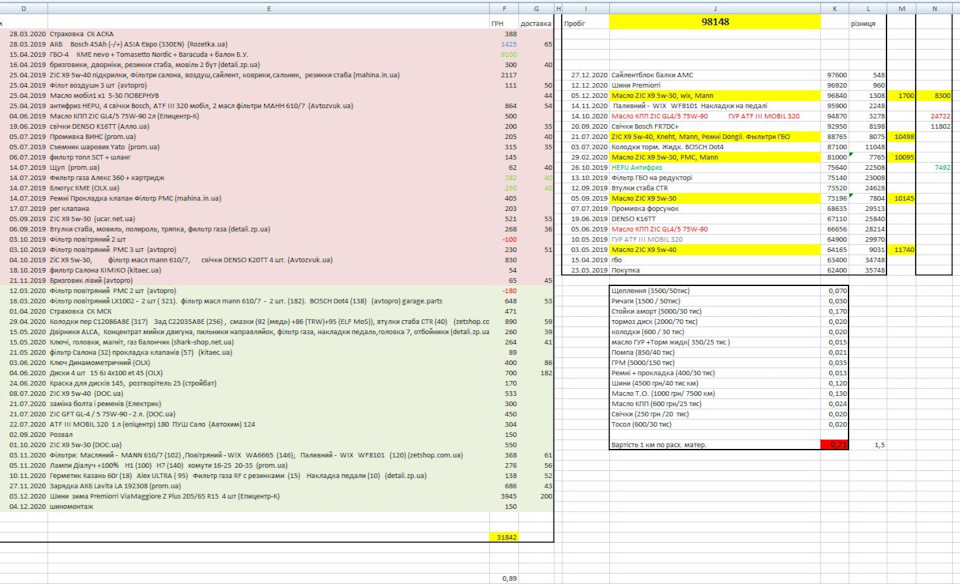Select the 'ГРН' header cell
The height and width of the screenshot is (584, 960).
click(x=504, y=23)
